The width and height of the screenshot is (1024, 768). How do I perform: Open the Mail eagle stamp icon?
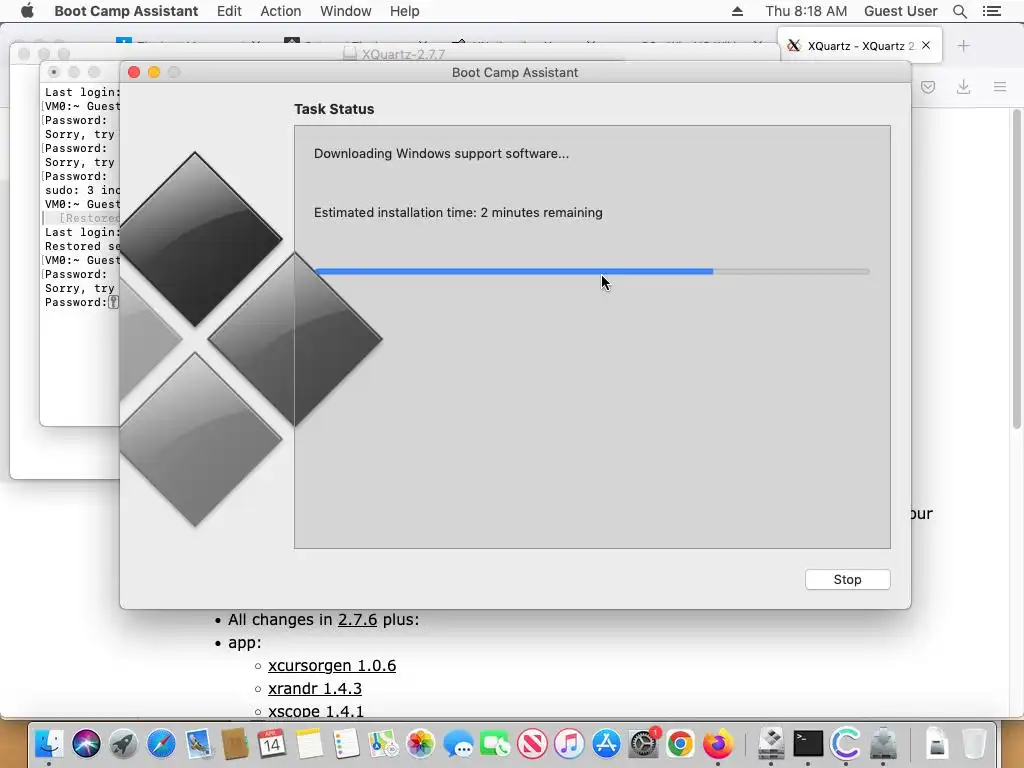pyautogui.click(x=198, y=744)
